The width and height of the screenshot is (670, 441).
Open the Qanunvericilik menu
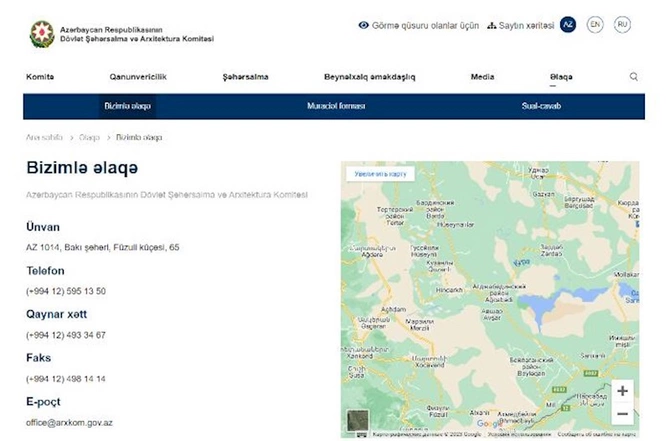click(138, 77)
